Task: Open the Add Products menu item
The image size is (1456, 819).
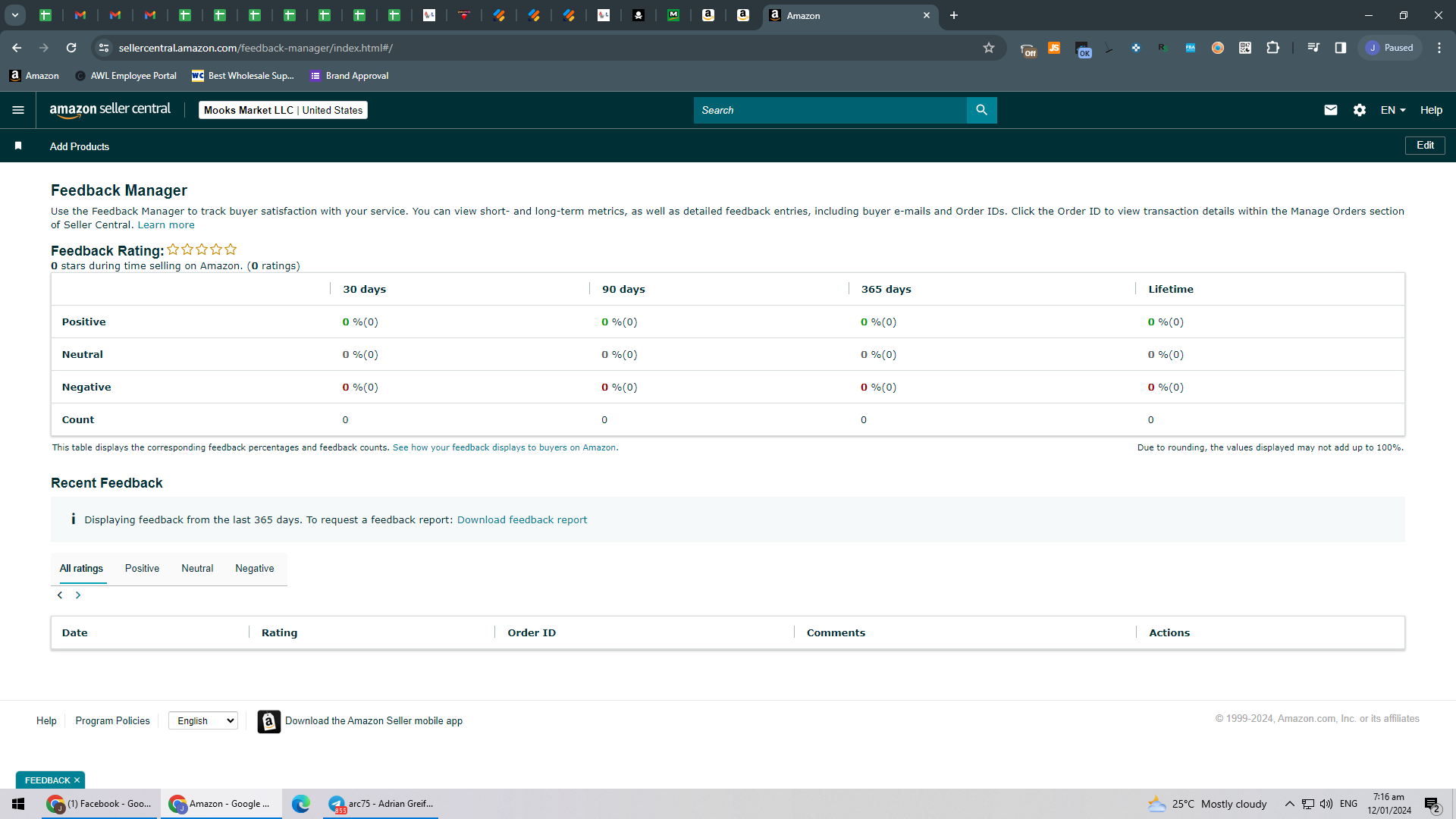Action: click(80, 146)
